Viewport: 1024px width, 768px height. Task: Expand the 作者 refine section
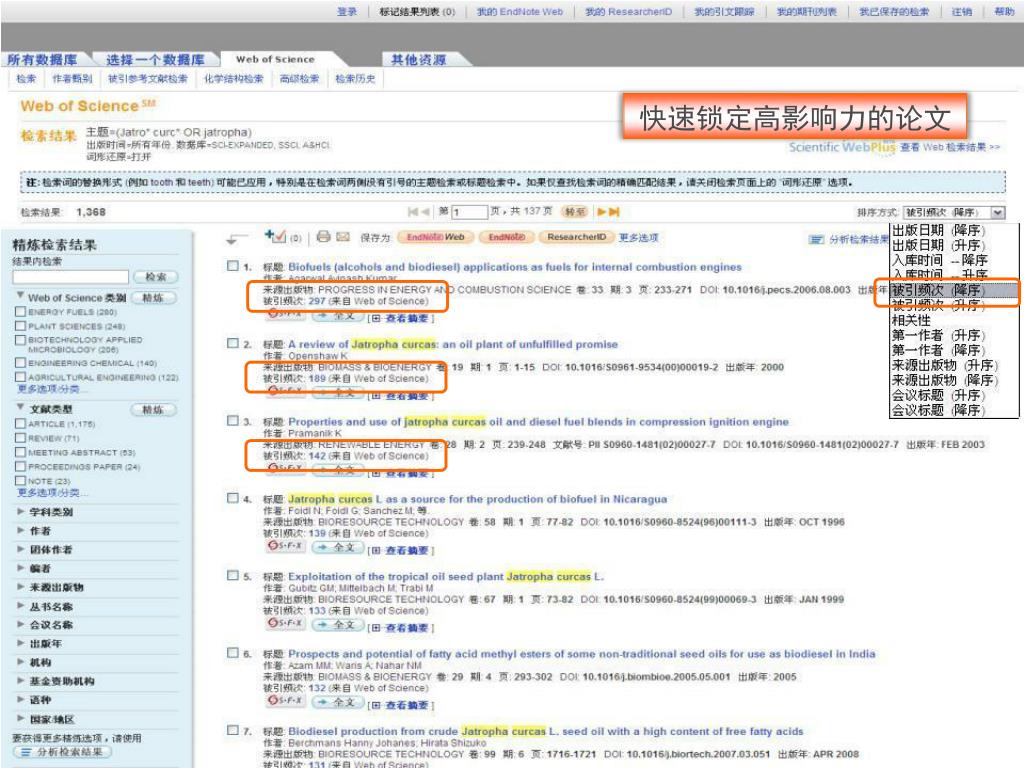21,530
